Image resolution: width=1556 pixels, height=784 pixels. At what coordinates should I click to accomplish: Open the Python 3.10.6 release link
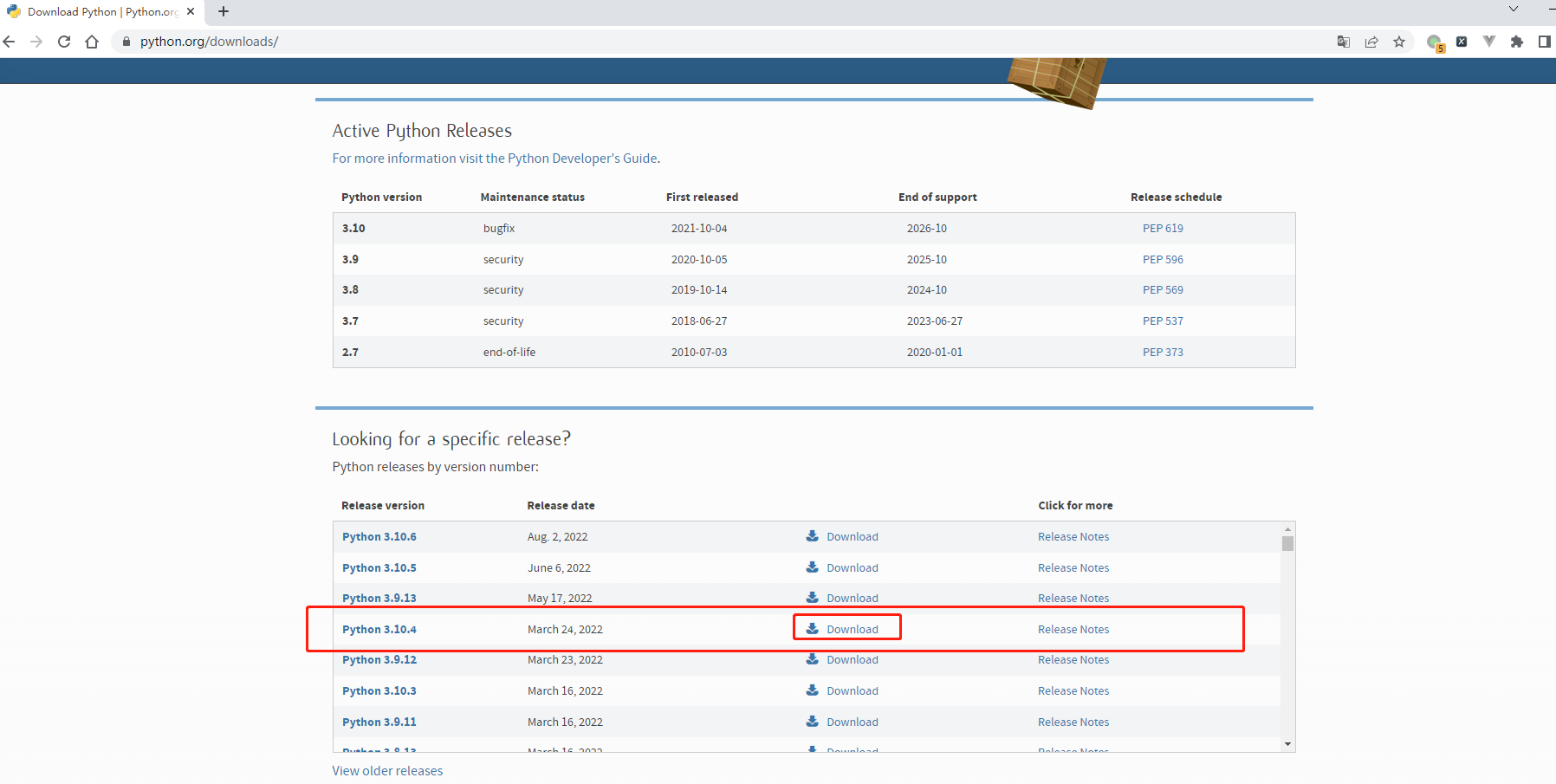[x=379, y=537]
